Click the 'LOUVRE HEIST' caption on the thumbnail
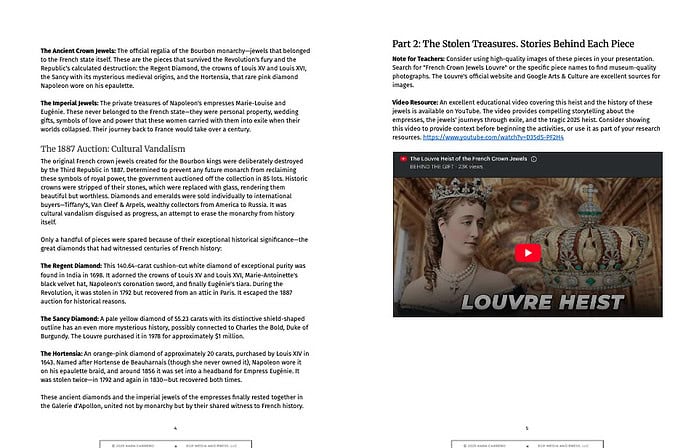The image size is (699, 448). pos(542,303)
